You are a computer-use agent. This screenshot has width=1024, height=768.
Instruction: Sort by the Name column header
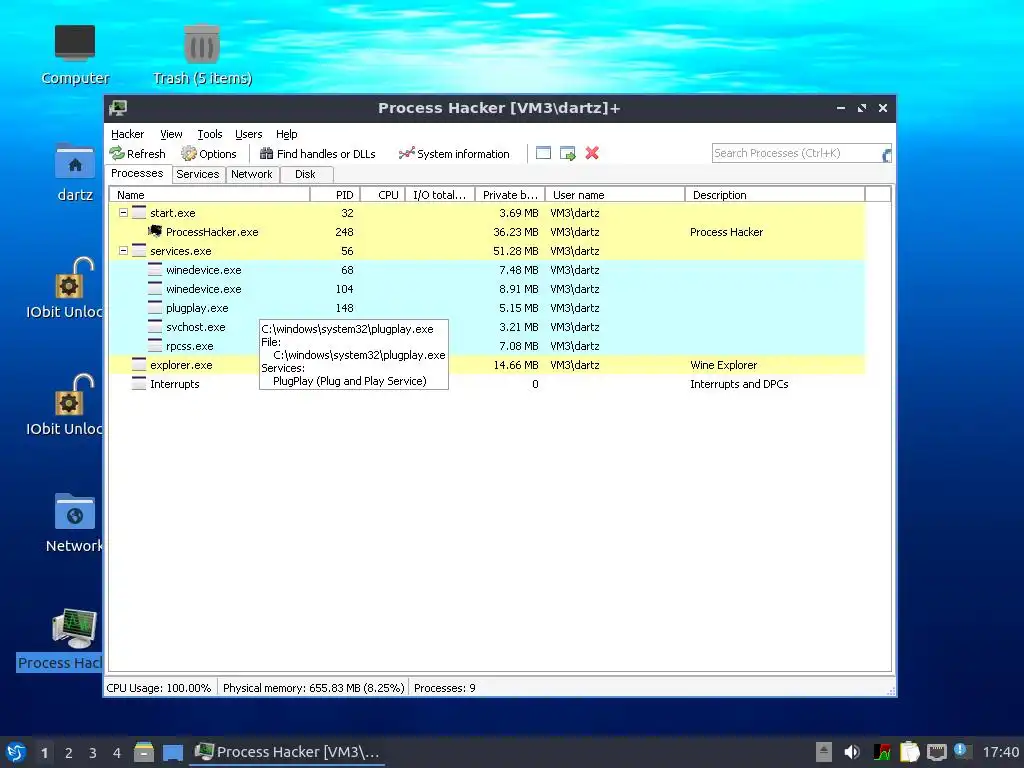209,195
